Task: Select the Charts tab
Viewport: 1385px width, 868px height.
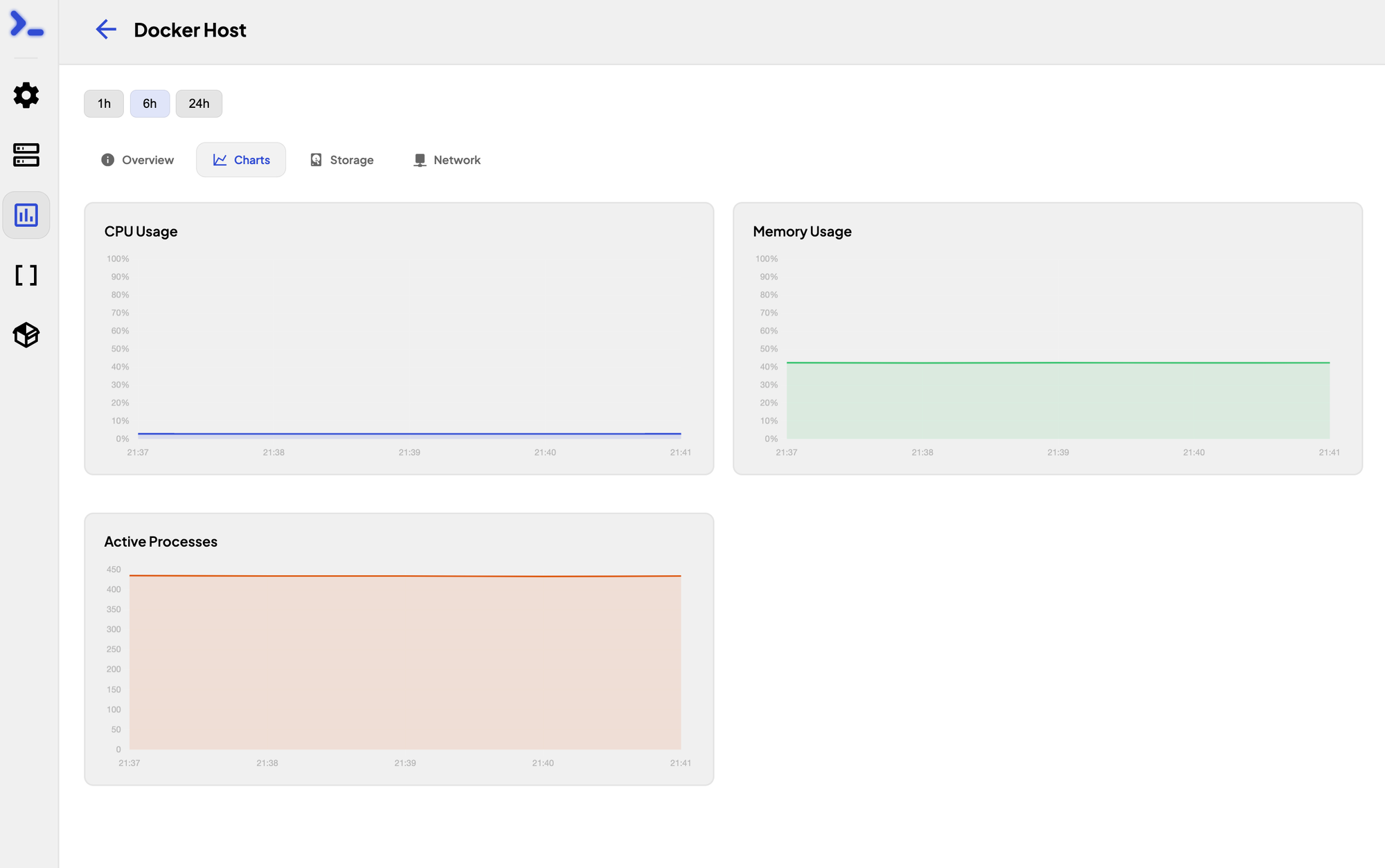Action: click(241, 159)
